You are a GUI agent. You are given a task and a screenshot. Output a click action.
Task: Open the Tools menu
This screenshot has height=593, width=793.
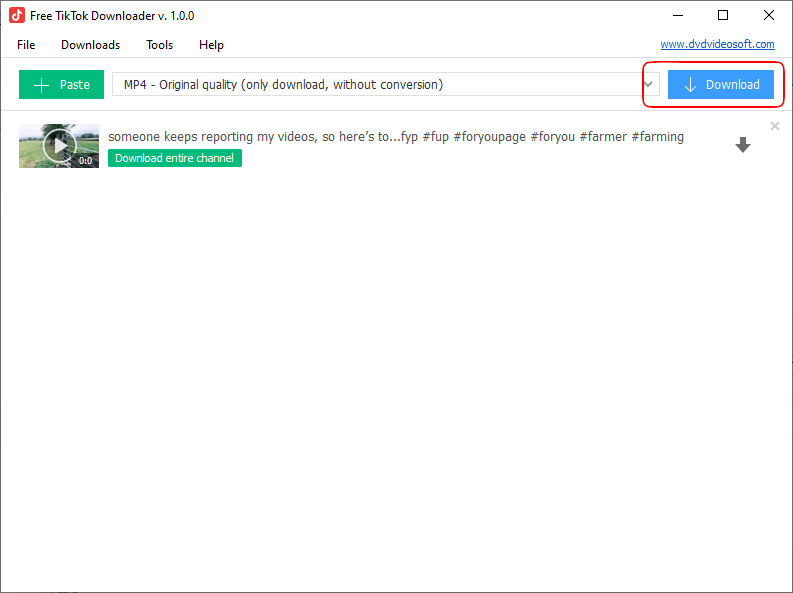pyautogui.click(x=159, y=45)
